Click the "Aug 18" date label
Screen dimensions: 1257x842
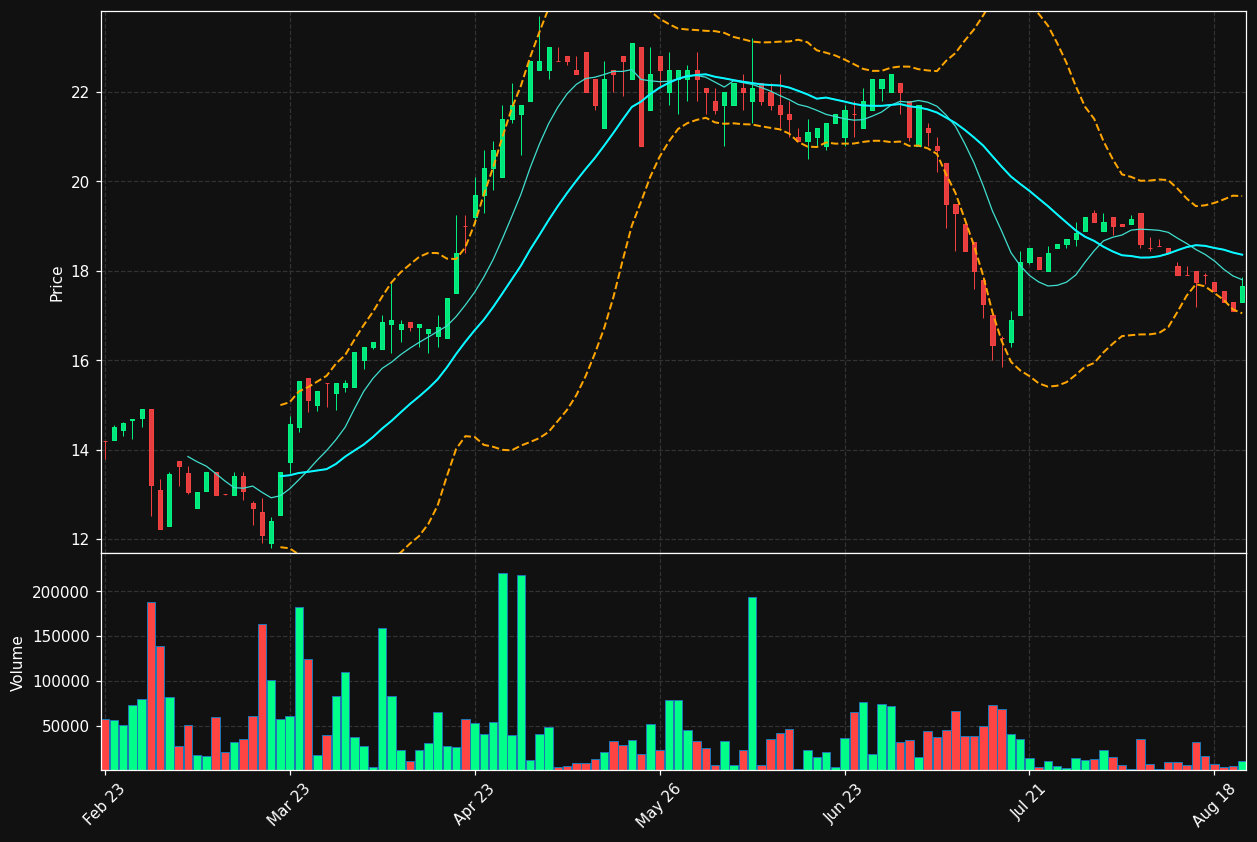(x=1213, y=804)
